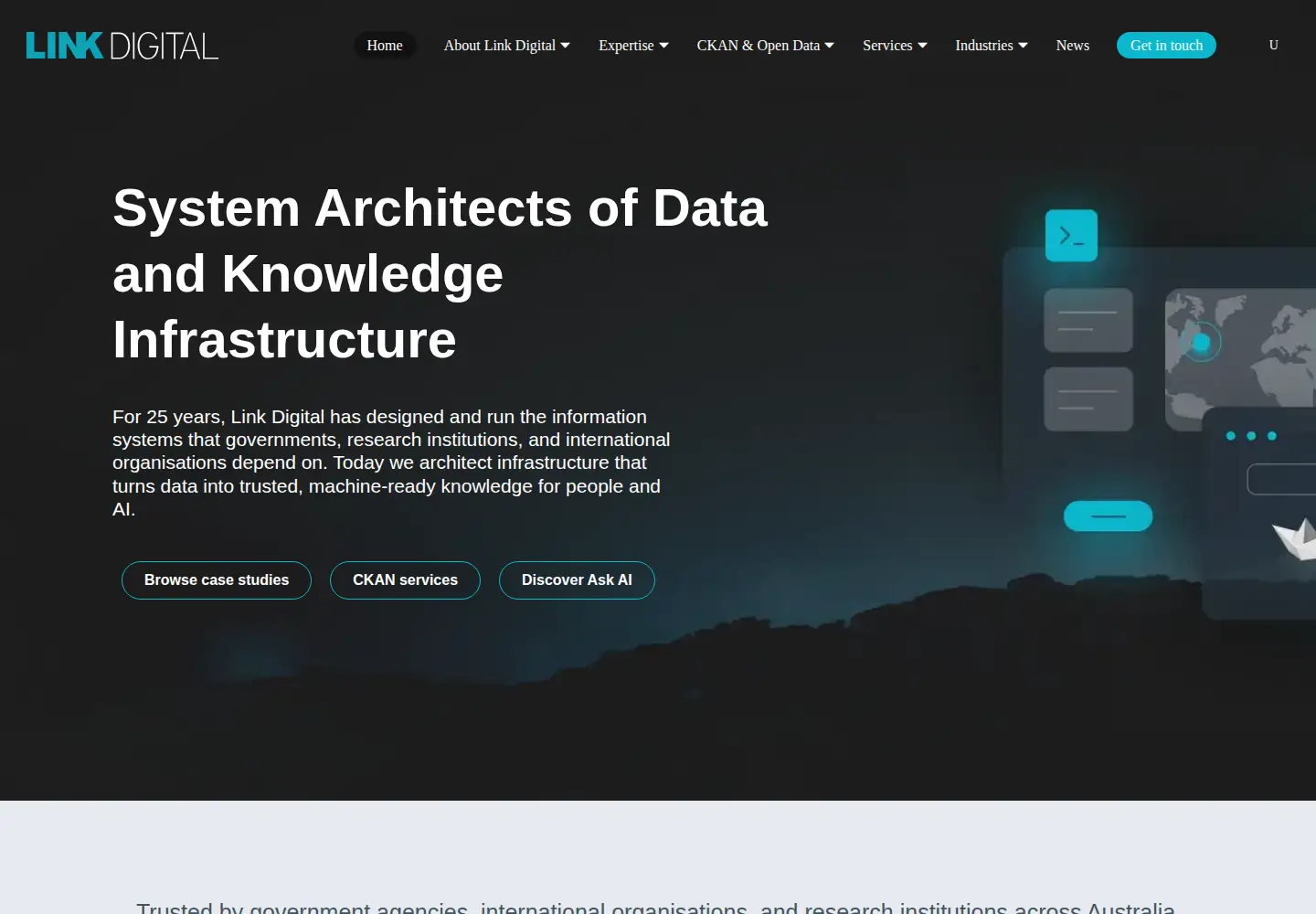Click the world map thumbnail

pos(1240,359)
